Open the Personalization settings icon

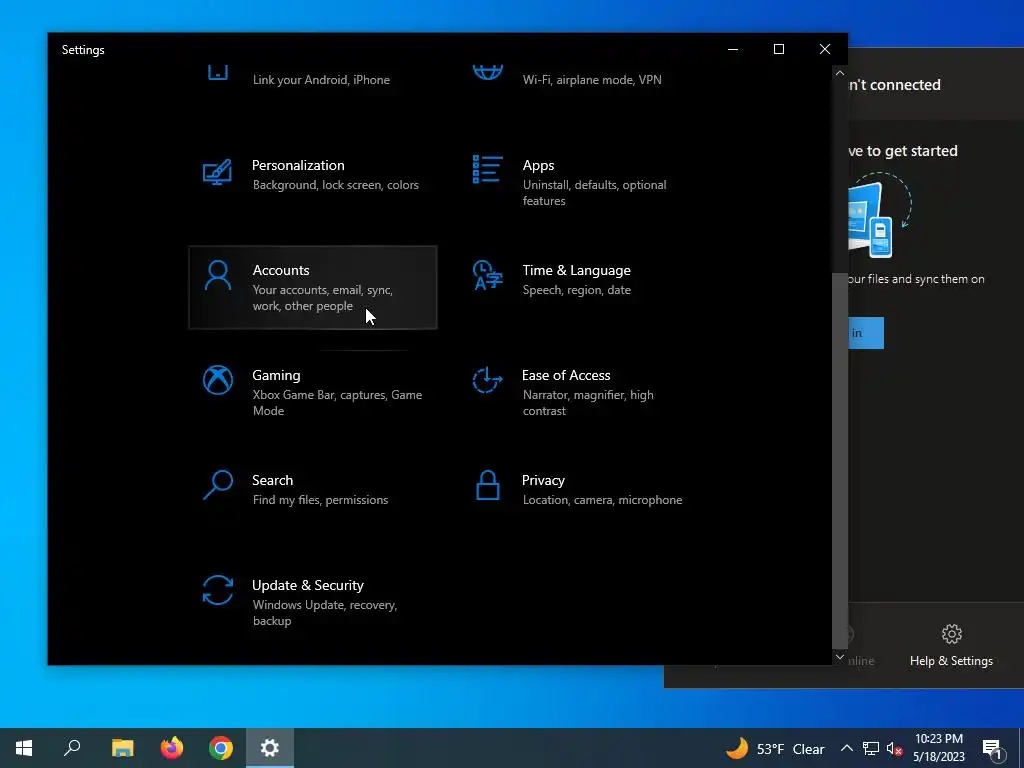[x=217, y=172]
